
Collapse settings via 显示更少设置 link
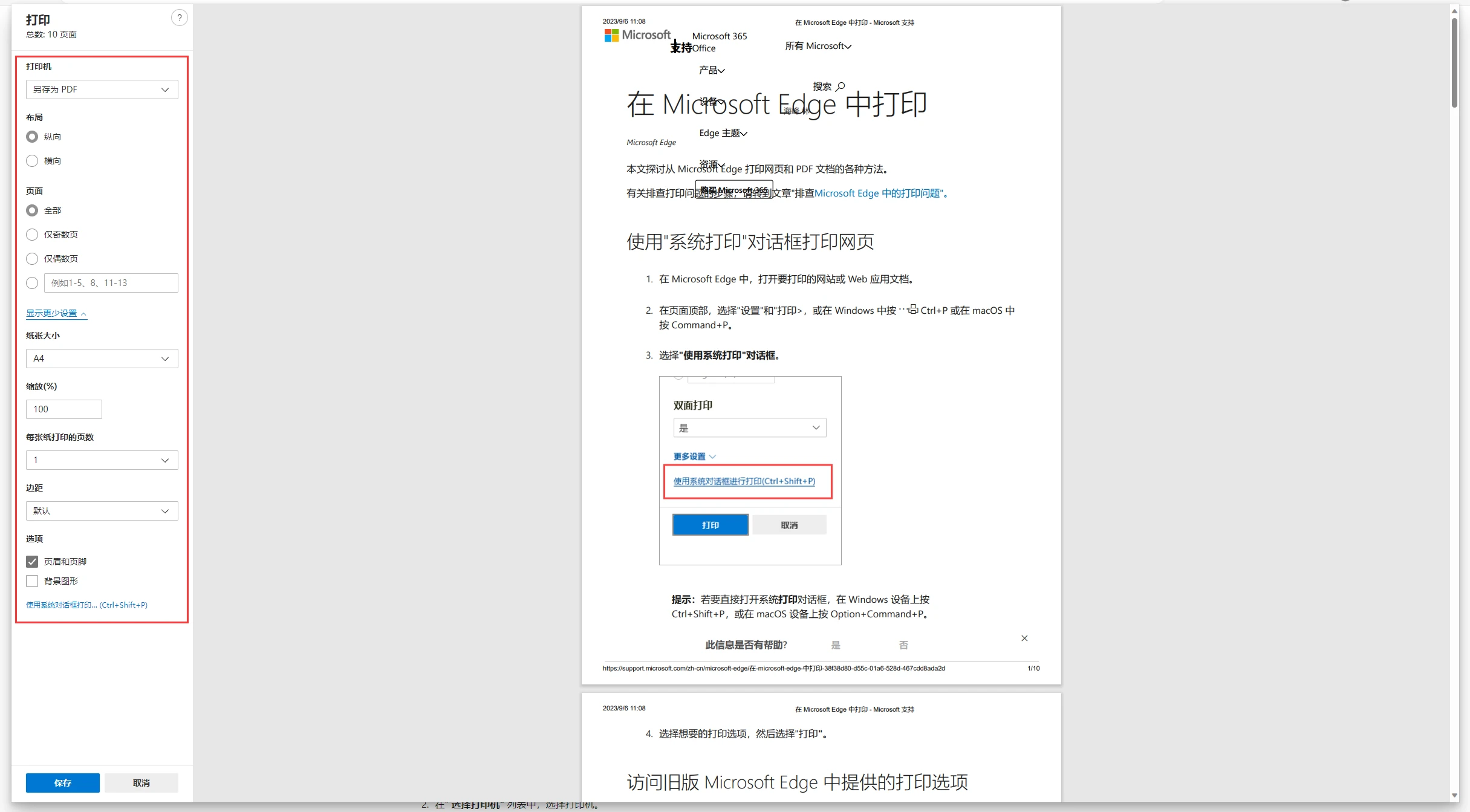point(56,313)
